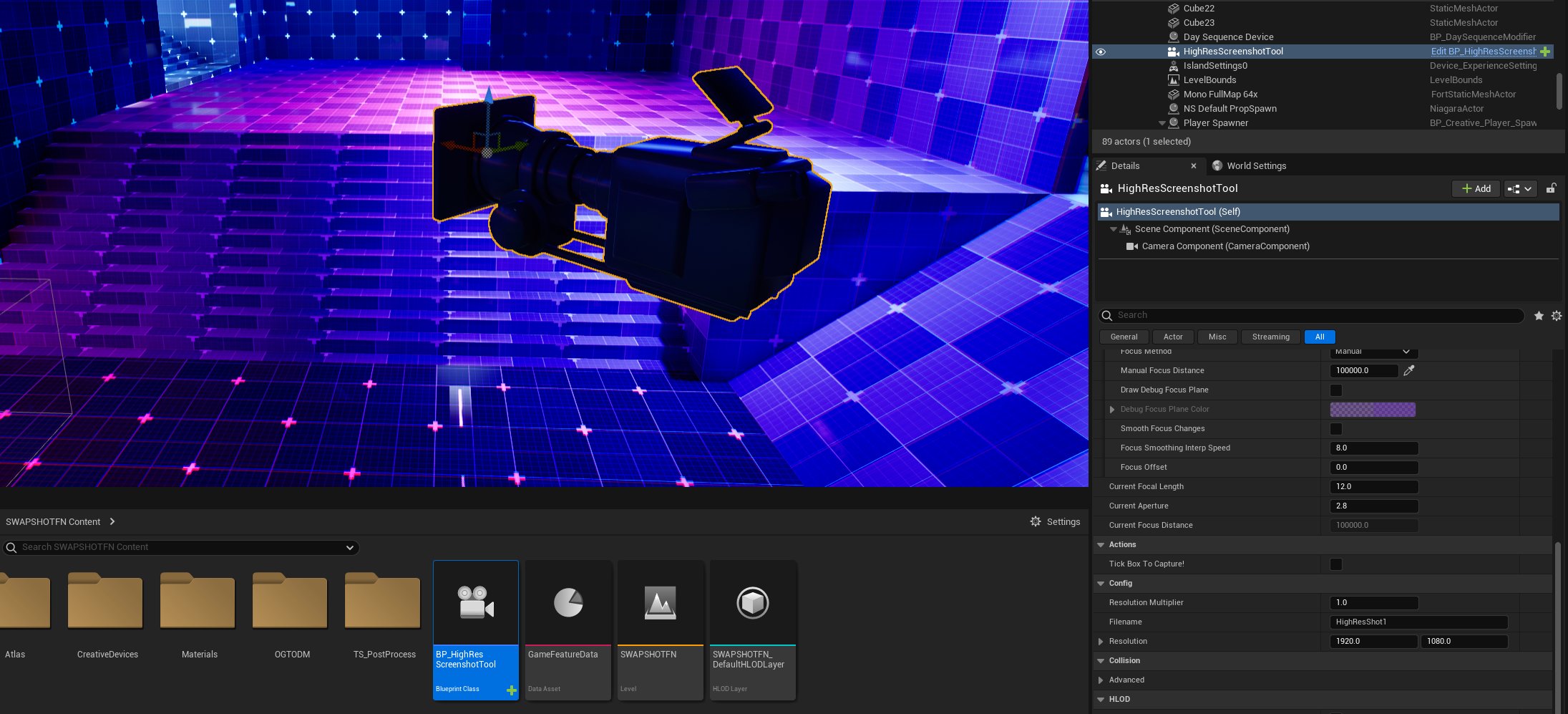Select the Camera Component in the component tree
This screenshot has width=1568, height=714.
pyautogui.click(x=1224, y=246)
